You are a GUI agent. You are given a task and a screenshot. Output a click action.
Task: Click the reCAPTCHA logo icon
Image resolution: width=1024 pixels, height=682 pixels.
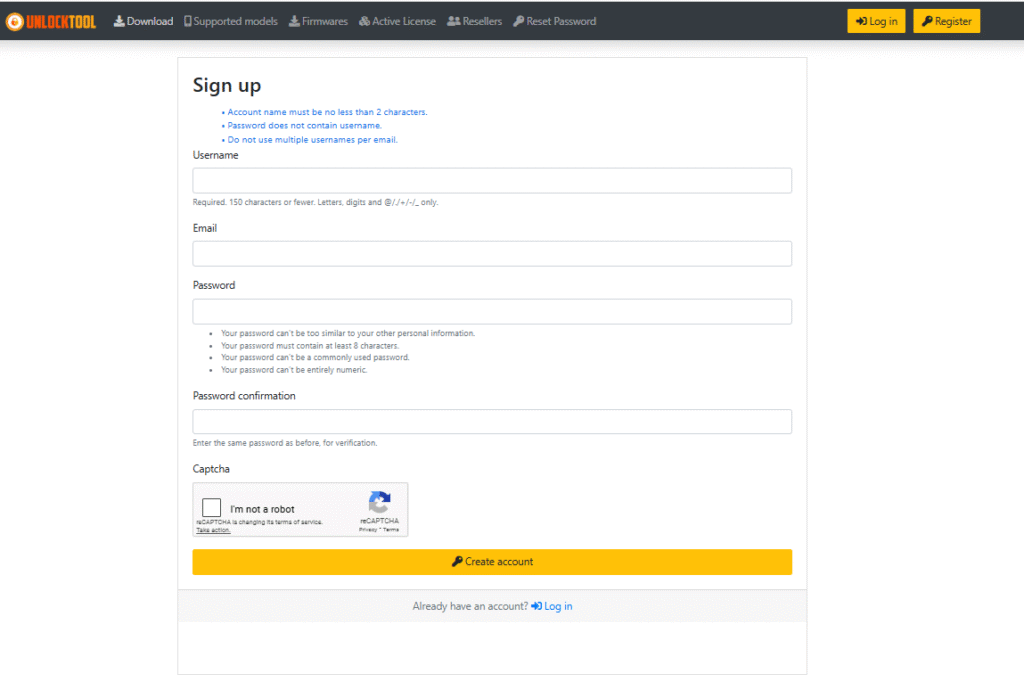pos(379,502)
